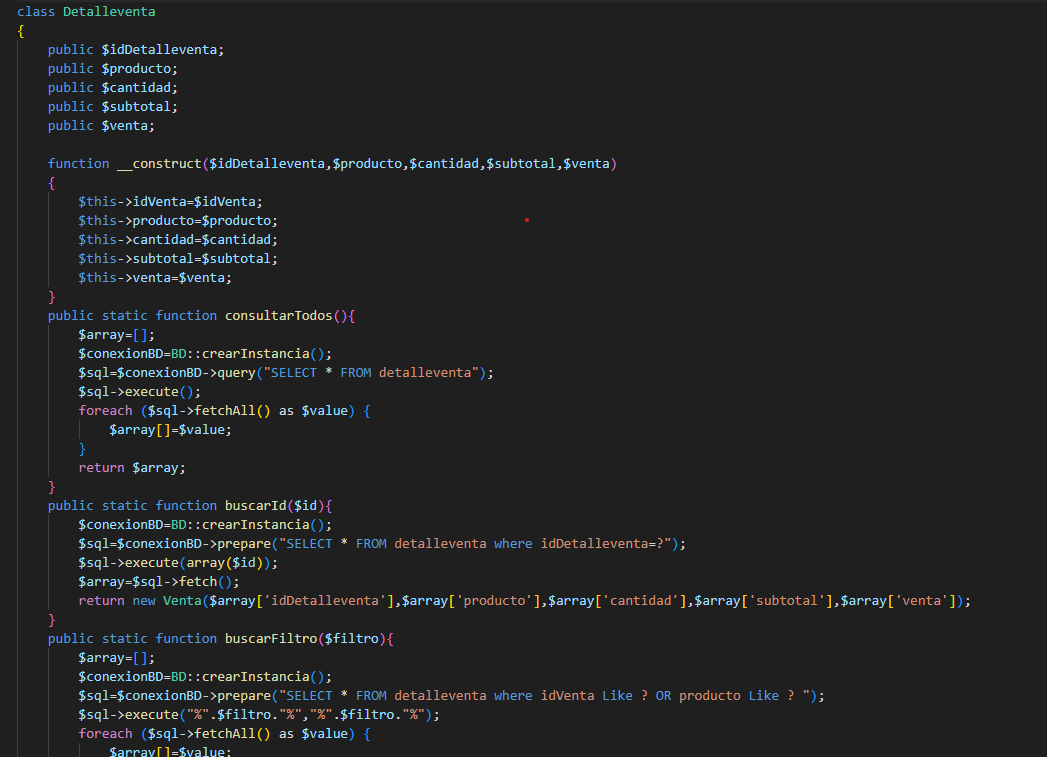Click the __construct function name
1047x757 pixels.
click(x=159, y=164)
